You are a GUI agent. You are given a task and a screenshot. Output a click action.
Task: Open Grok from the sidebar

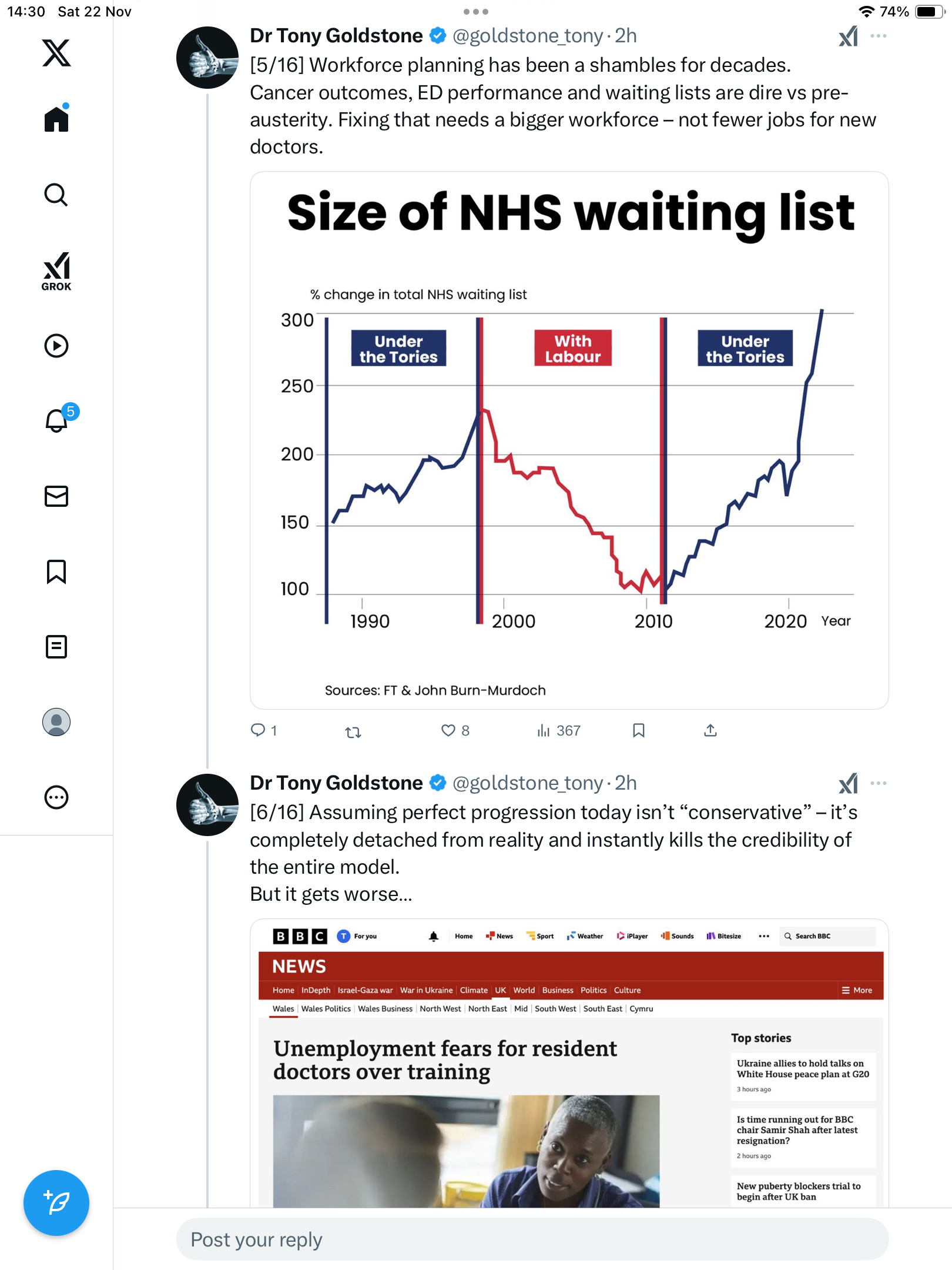[56, 271]
